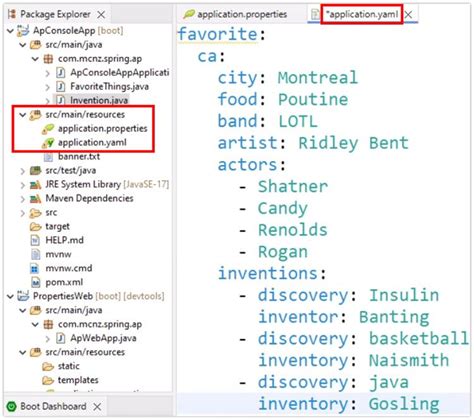
Task: Open FavoriteThings.java file
Action: click(x=109, y=87)
